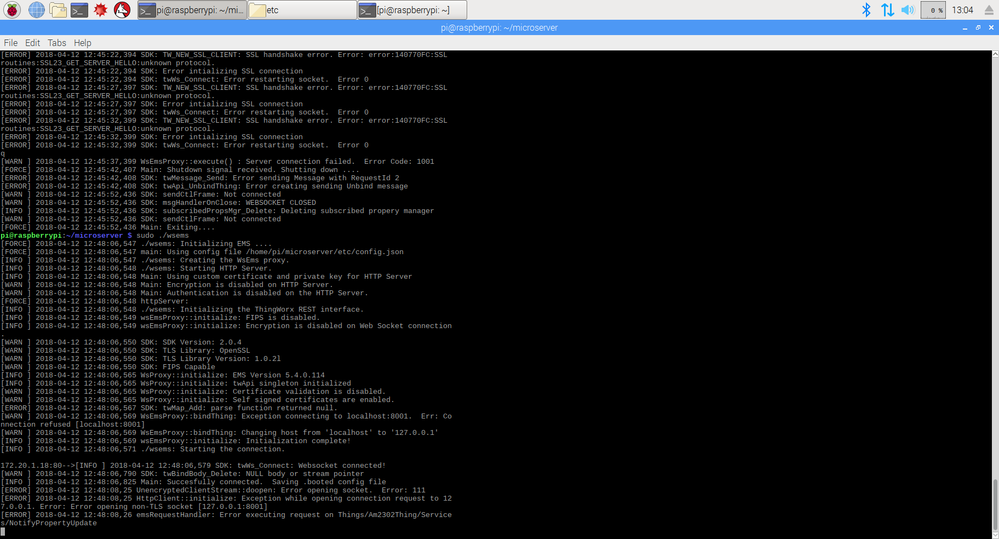
Task: Click the 'Error opening socket. Error: 111' line
Action: 213,491
